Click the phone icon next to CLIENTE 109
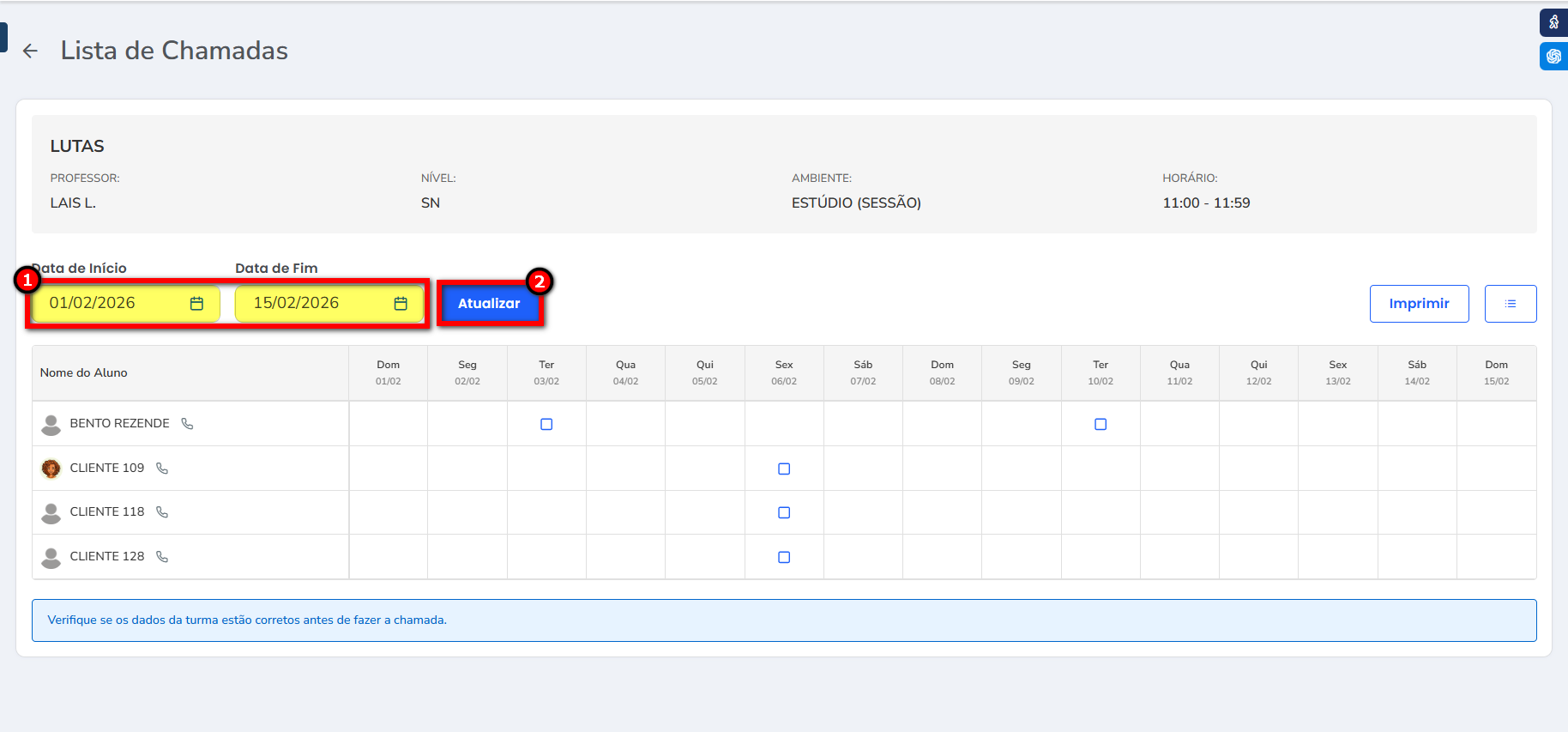Viewport: 1568px width, 732px height. [x=162, y=469]
